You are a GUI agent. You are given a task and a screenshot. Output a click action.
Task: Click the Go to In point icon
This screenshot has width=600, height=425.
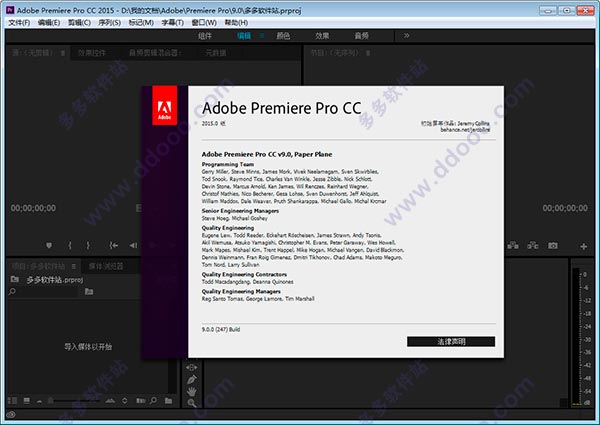coord(114,245)
